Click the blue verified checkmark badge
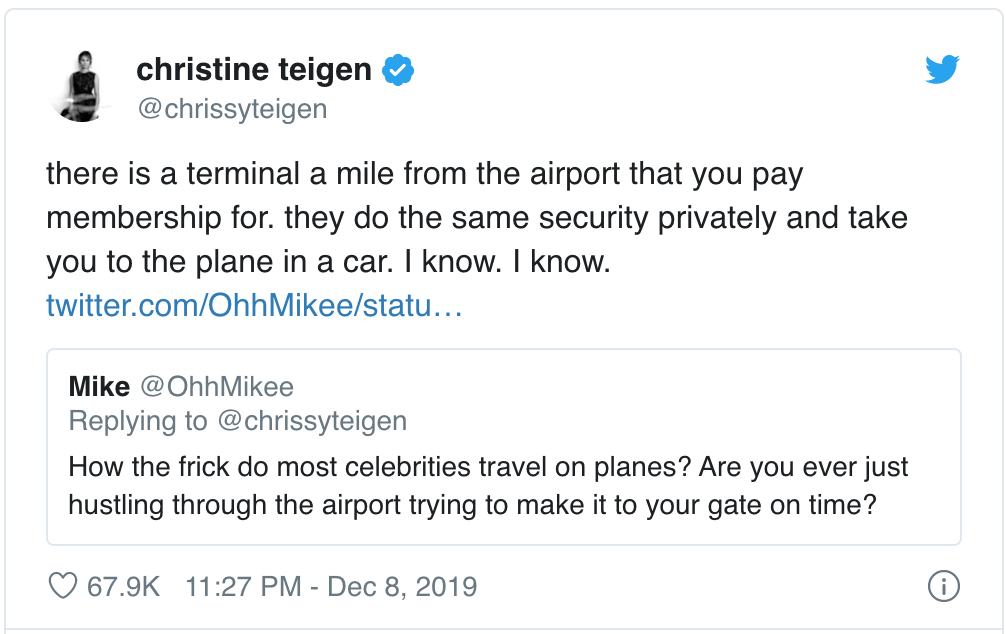 [x=398, y=70]
